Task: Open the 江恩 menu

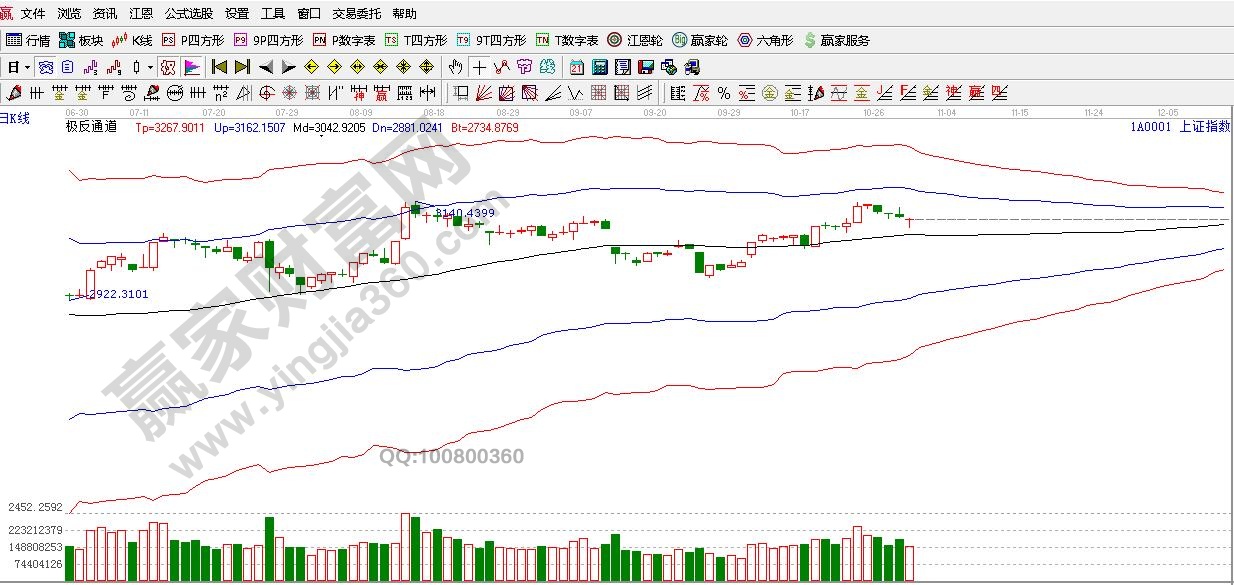Action: point(140,14)
